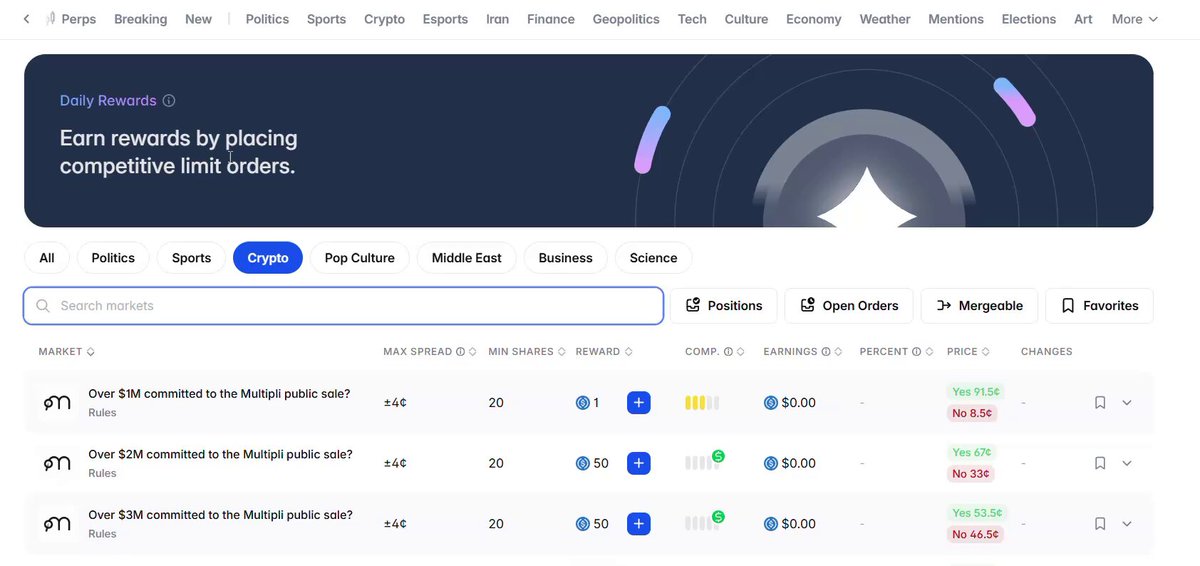1200x566 pixels.
Task: Expand the More categories dropdown
Action: [x=1135, y=19]
